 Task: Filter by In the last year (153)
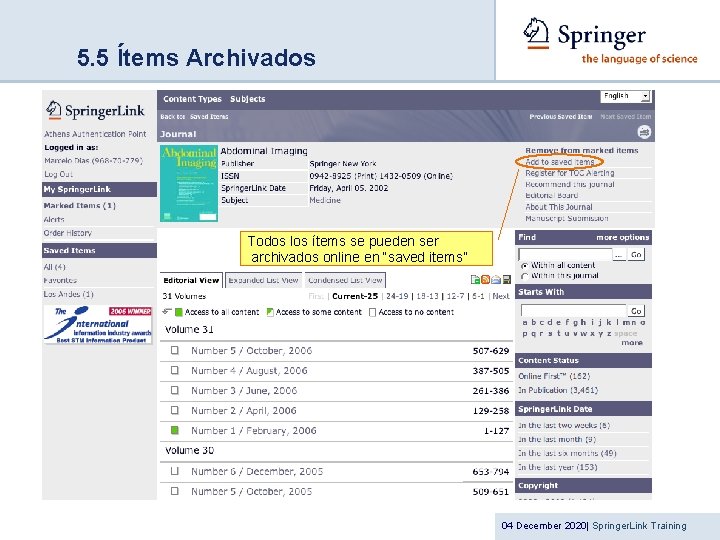[x=558, y=467]
